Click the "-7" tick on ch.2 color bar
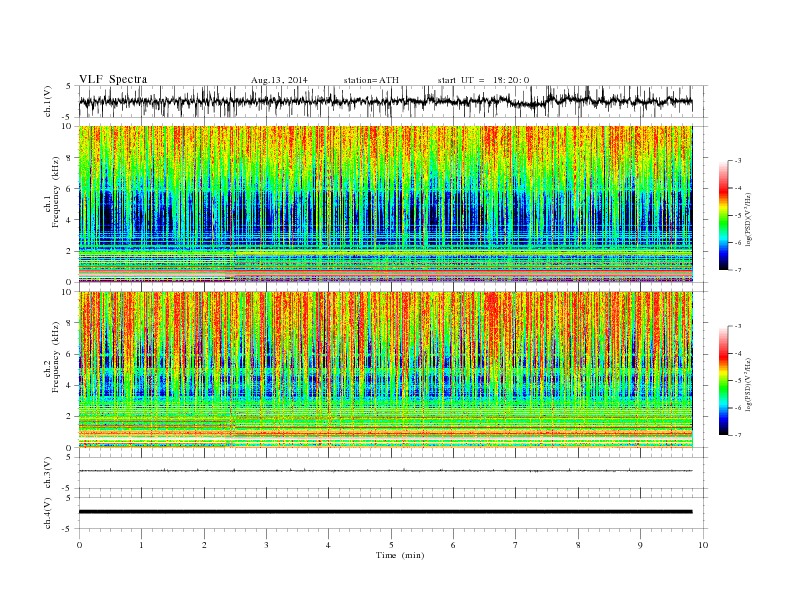The image size is (792, 612). coord(738,435)
